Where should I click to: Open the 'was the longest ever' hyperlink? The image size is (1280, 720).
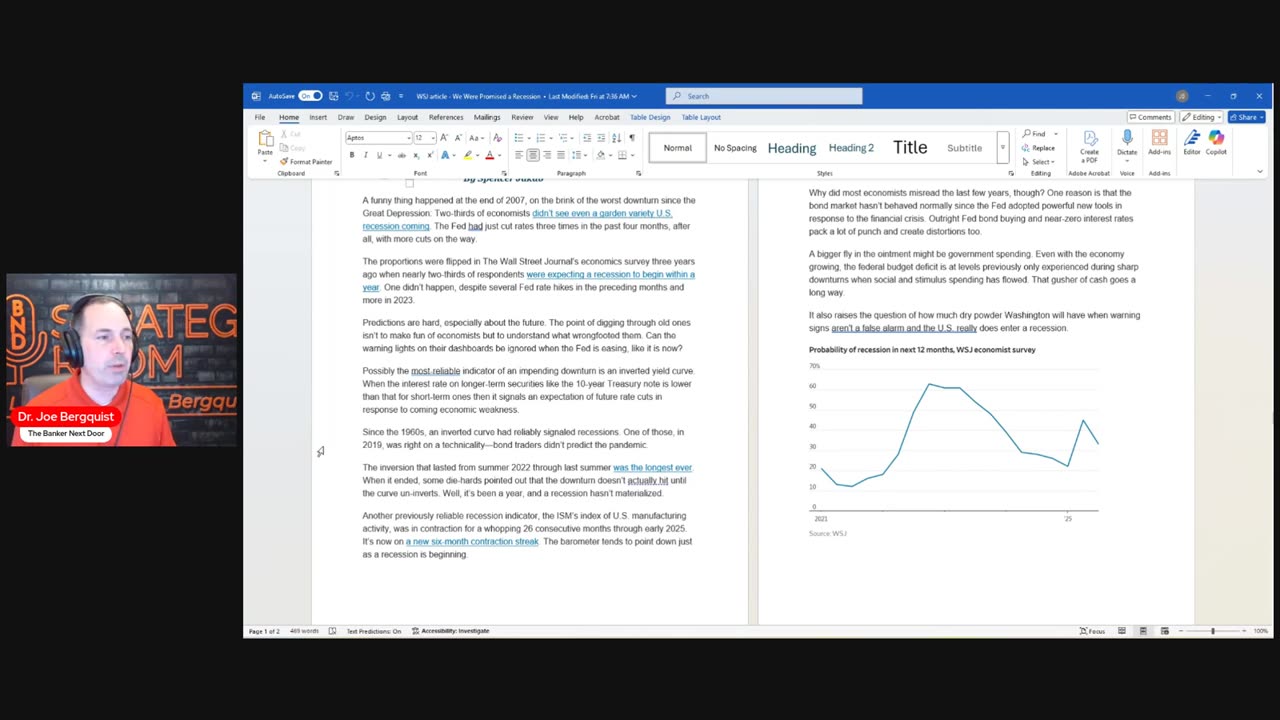(x=652, y=468)
